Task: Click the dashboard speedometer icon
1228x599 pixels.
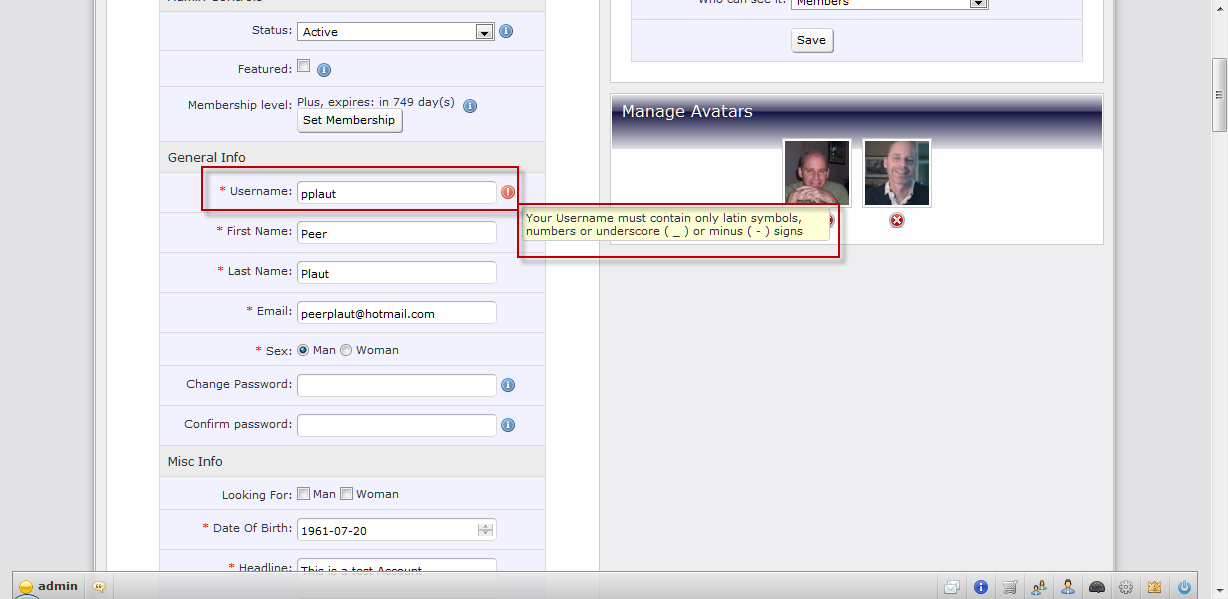Action: (1097, 587)
